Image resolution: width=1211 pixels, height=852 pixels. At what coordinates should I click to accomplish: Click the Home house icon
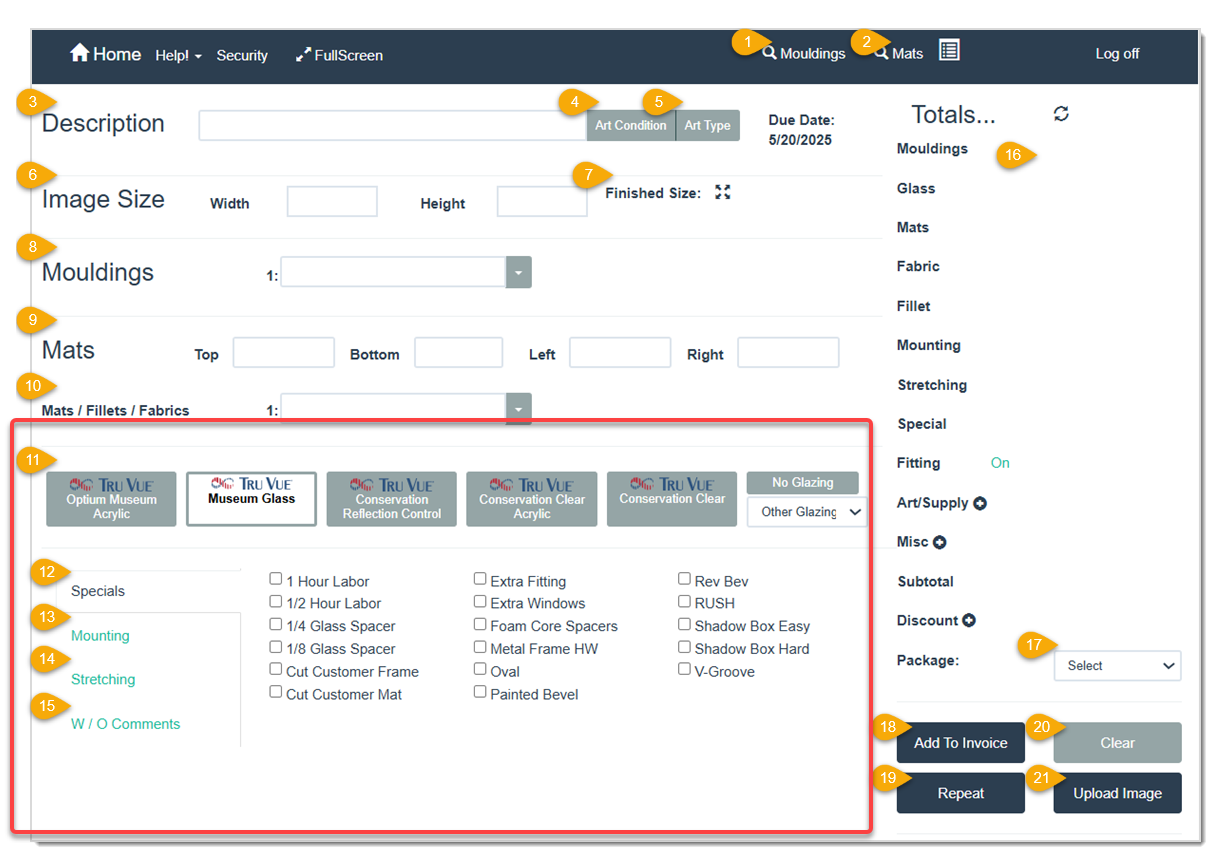pos(80,53)
